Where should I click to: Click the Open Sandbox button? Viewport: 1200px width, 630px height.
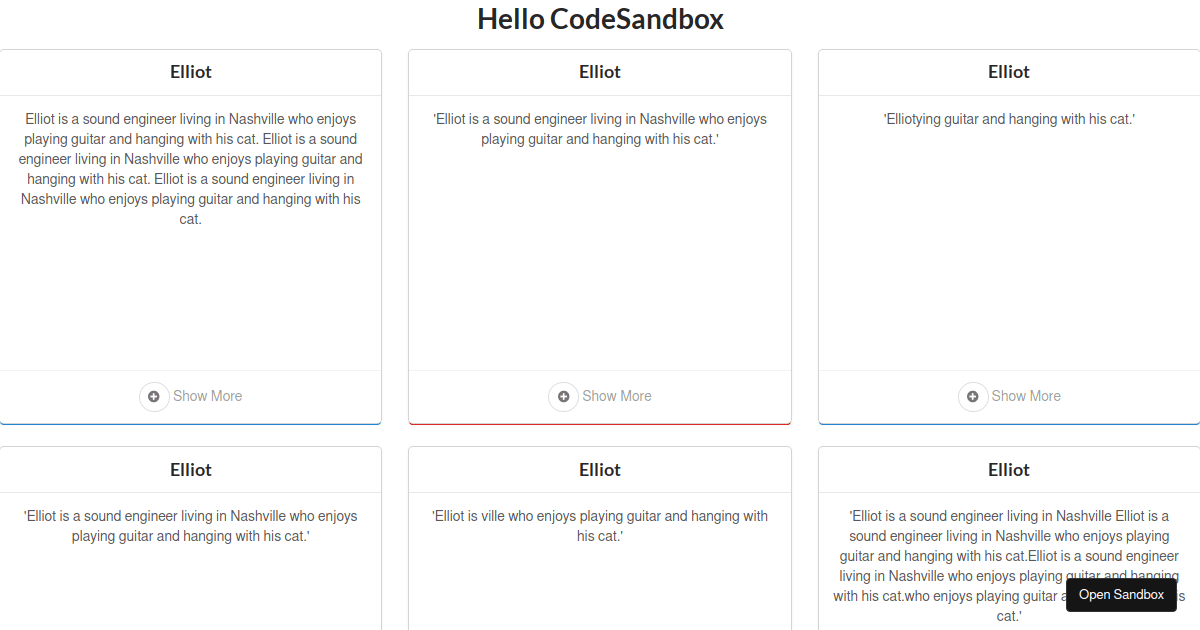[x=1121, y=594]
